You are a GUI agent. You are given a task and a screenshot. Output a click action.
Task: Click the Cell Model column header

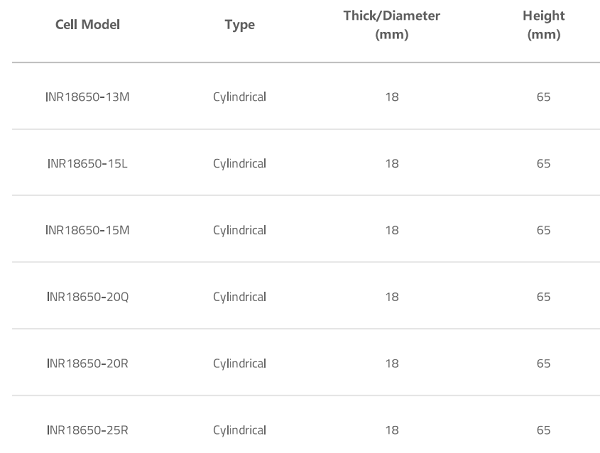tap(87, 25)
